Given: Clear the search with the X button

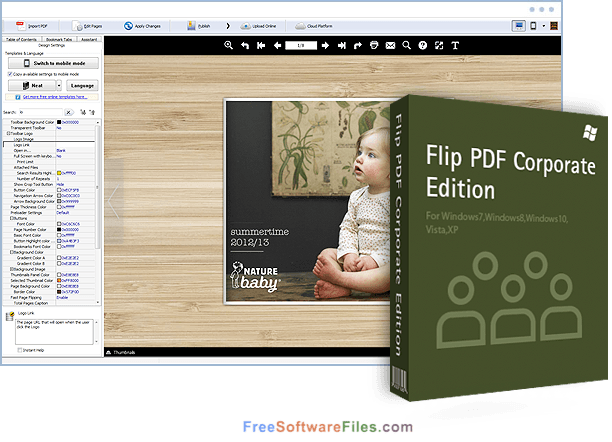Looking at the screenshot, I should point(68,112).
